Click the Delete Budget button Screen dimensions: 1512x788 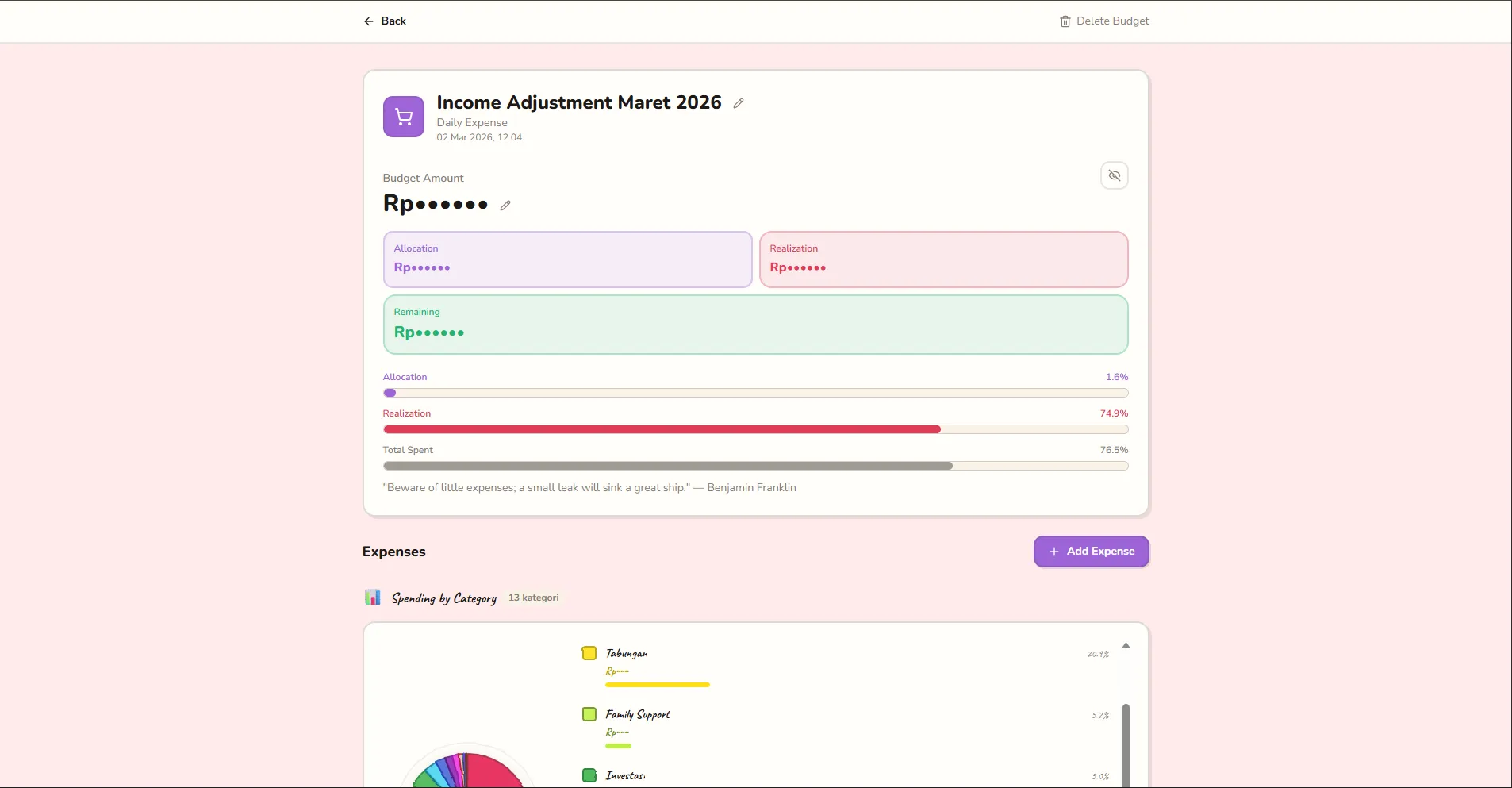1104,21
